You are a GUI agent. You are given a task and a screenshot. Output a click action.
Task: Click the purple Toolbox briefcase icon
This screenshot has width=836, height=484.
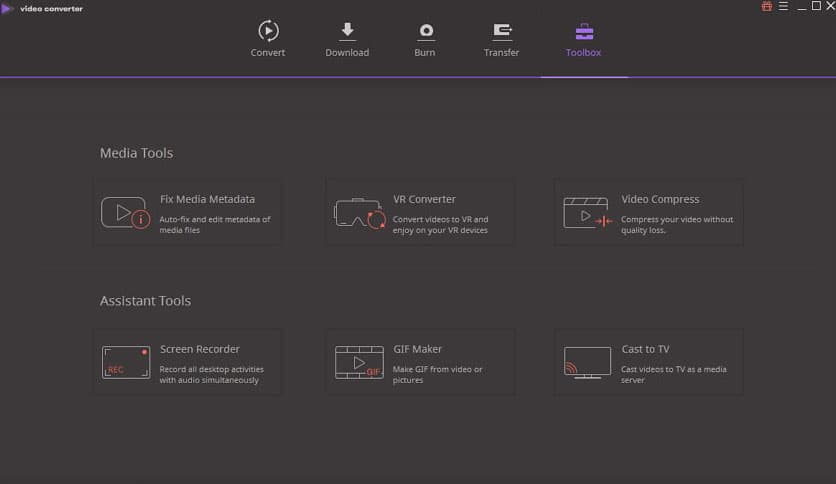coord(584,32)
